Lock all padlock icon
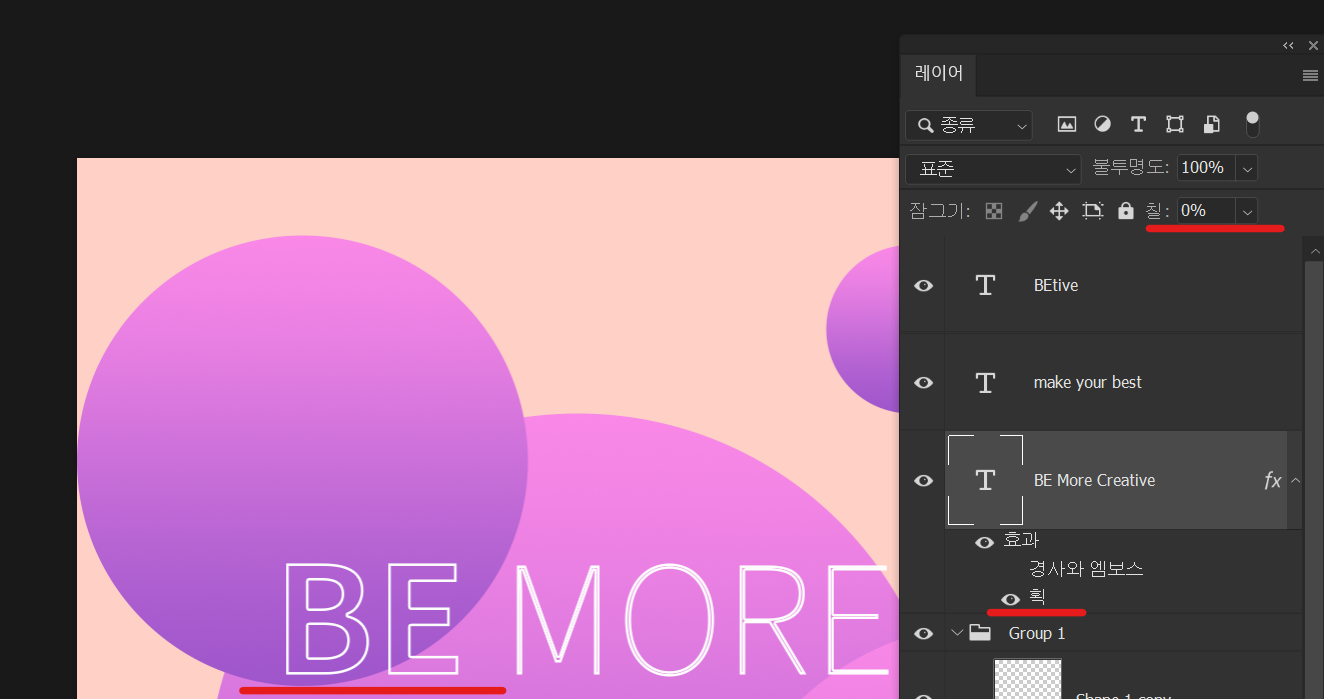Screen dimensions: 1324x699 coord(1126,211)
